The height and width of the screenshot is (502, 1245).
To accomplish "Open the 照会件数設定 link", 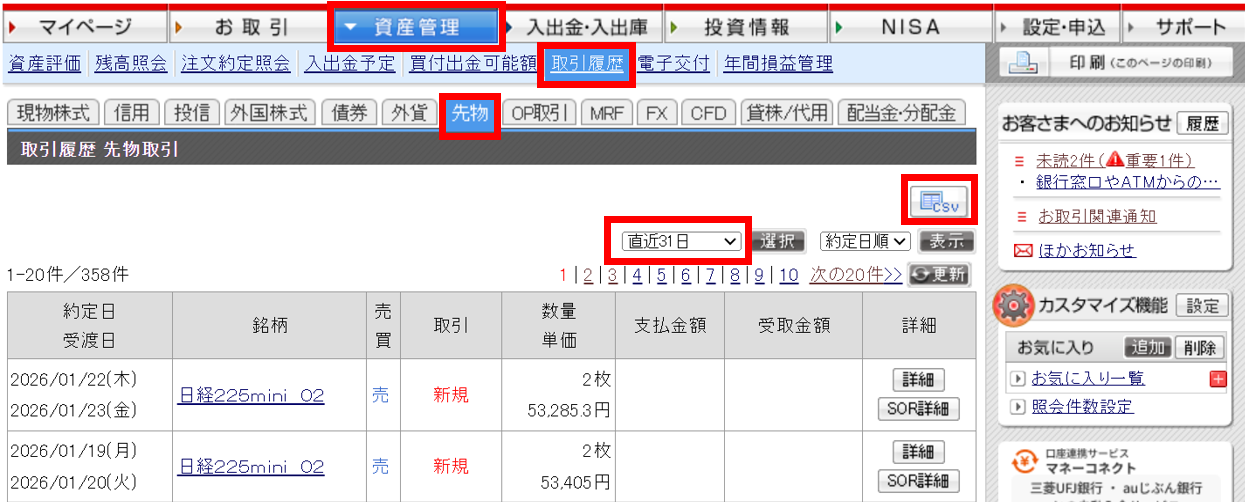I will (1082, 406).
